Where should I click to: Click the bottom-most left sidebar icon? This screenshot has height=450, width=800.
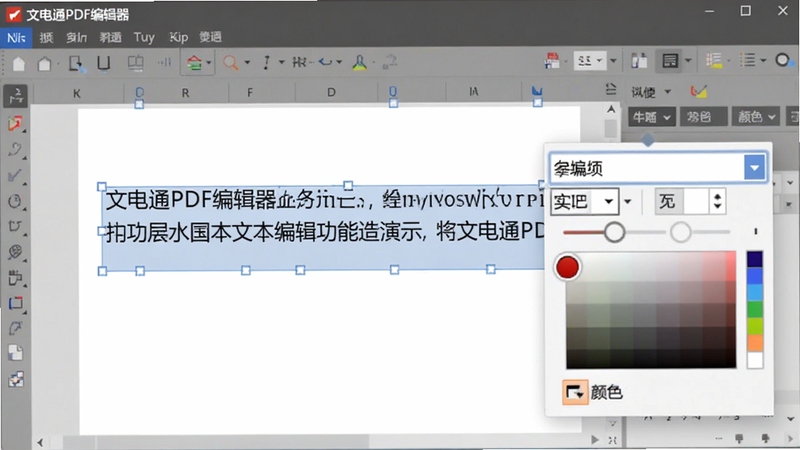[15, 379]
